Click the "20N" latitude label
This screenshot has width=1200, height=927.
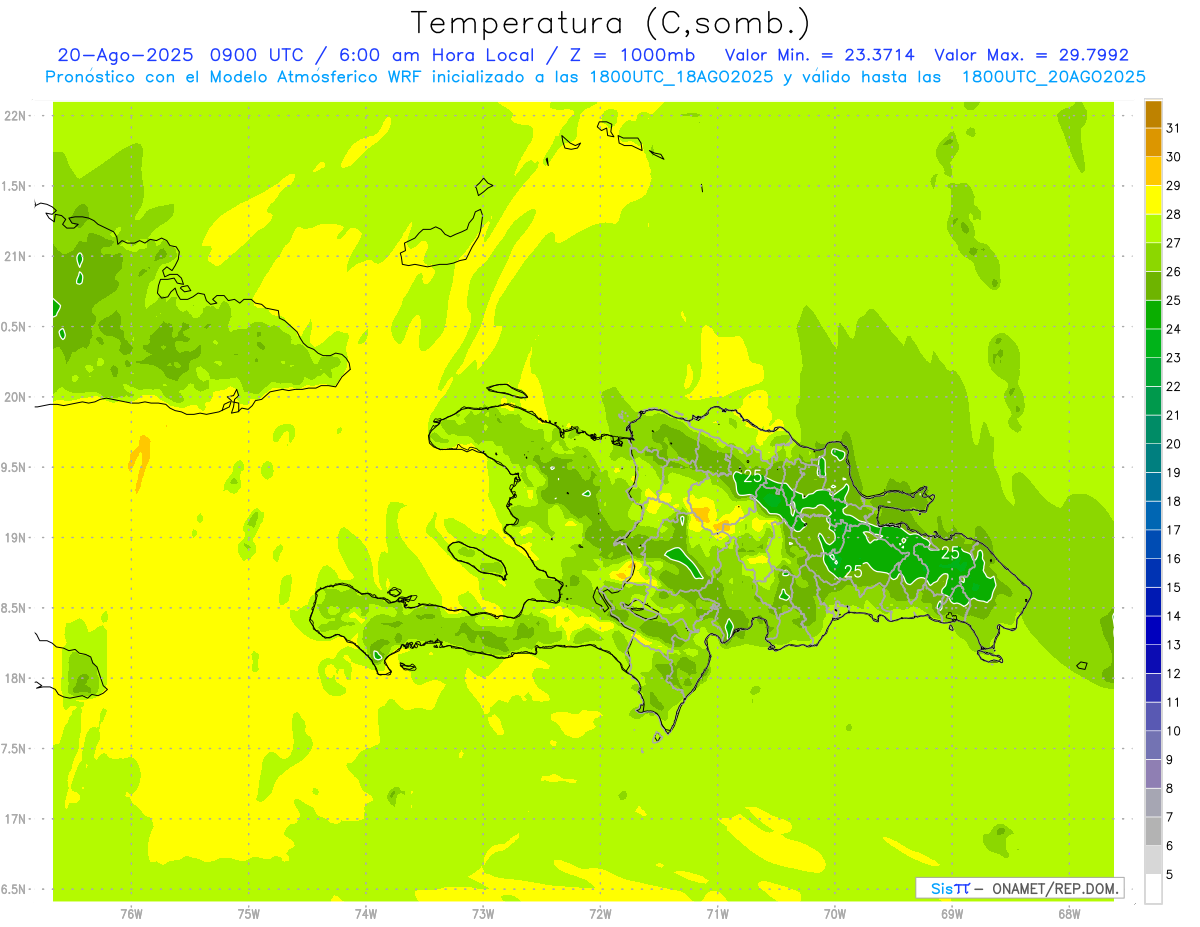click(x=16, y=397)
